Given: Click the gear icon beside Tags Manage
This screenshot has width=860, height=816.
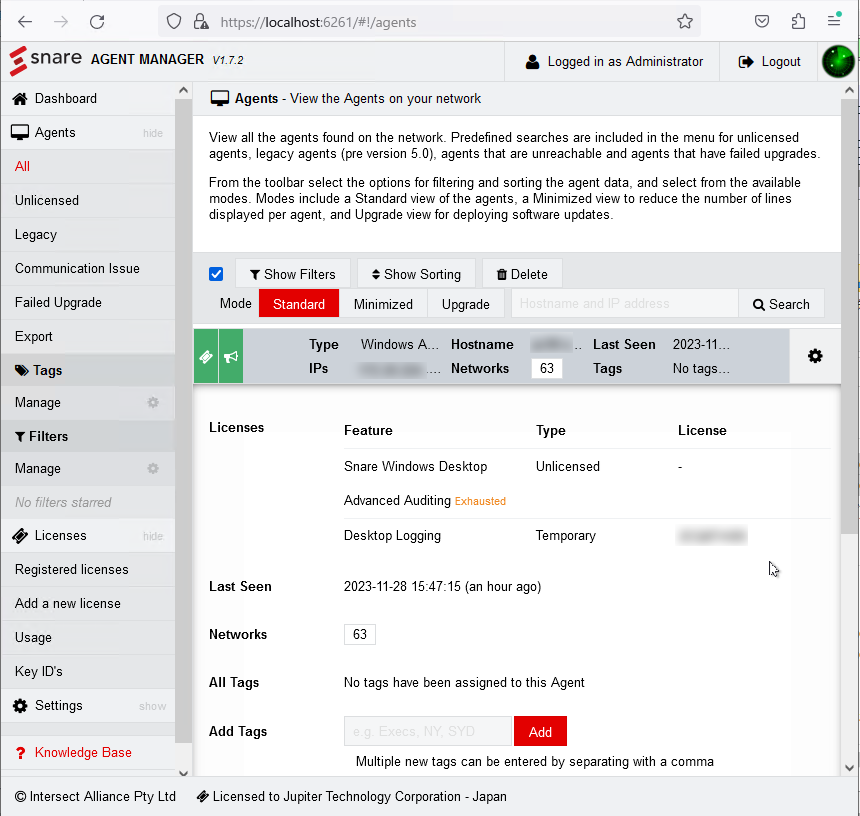Looking at the screenshot, I should tap(153, 403).
